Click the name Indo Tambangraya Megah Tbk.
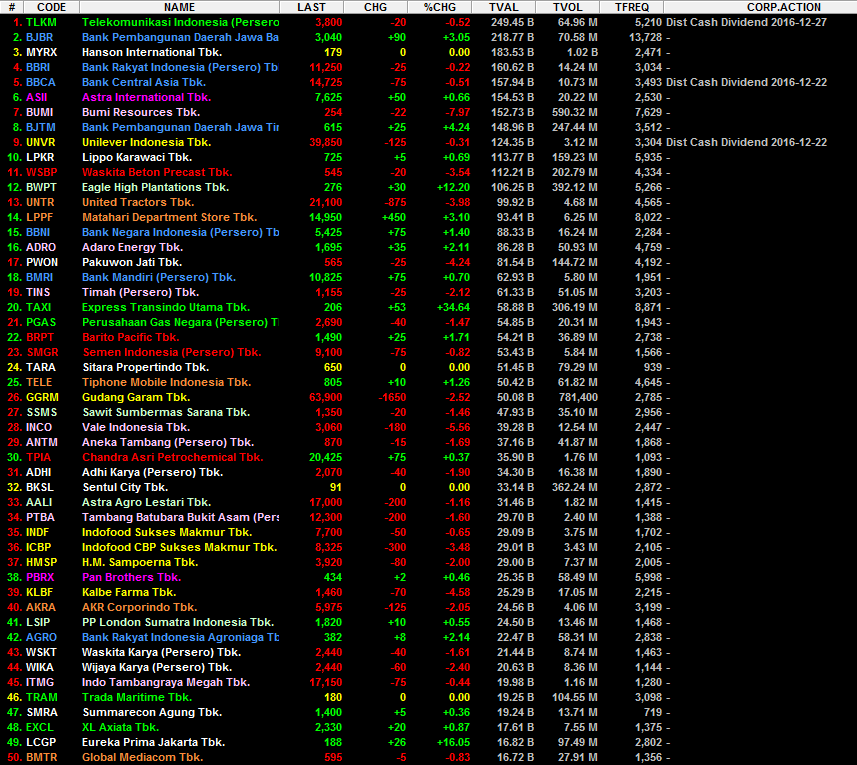Screen dimensions: 857x765 [166, 682]
